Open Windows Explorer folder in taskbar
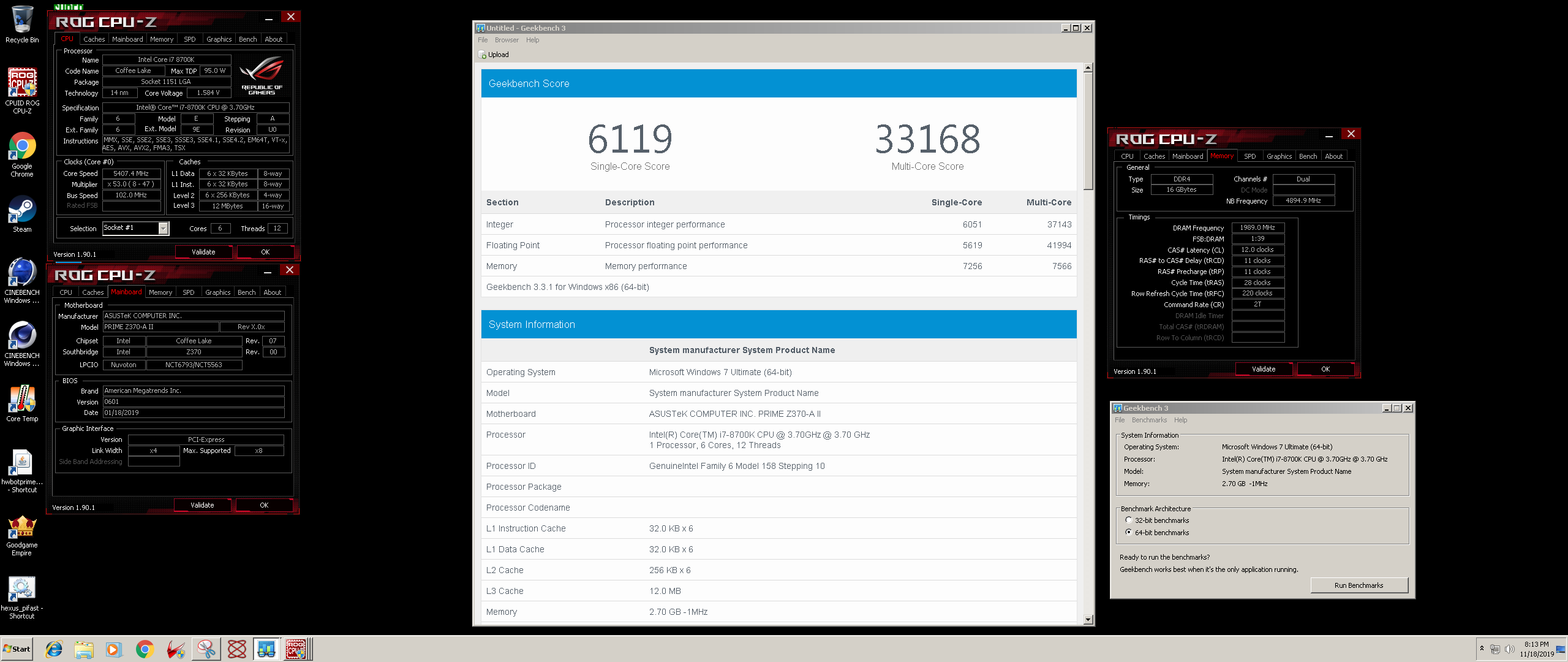Viewport: 1568px width, 662px height. click(x=84, y=649)
